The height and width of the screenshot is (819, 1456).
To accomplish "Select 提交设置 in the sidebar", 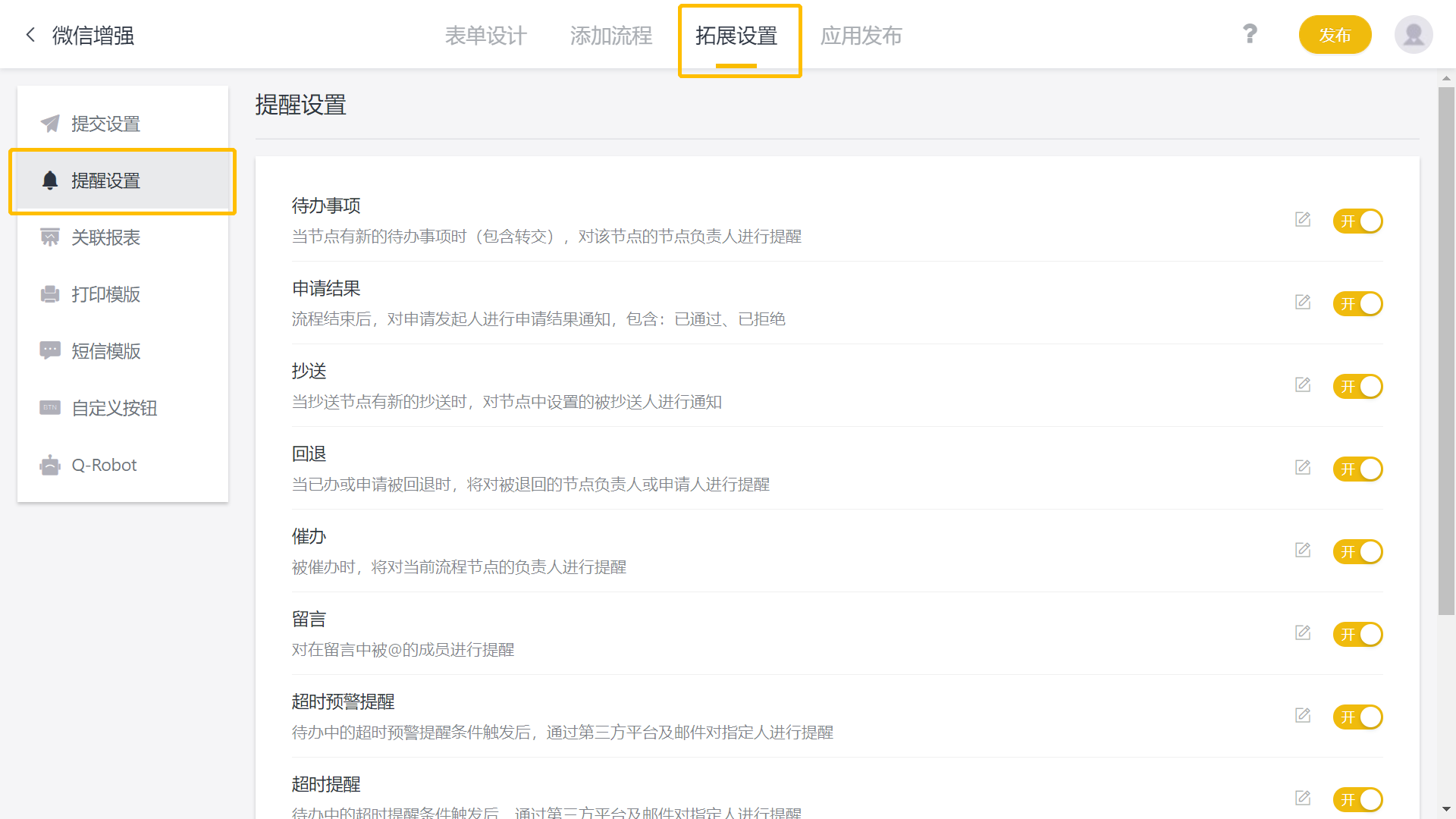I will tap(105, 124).
